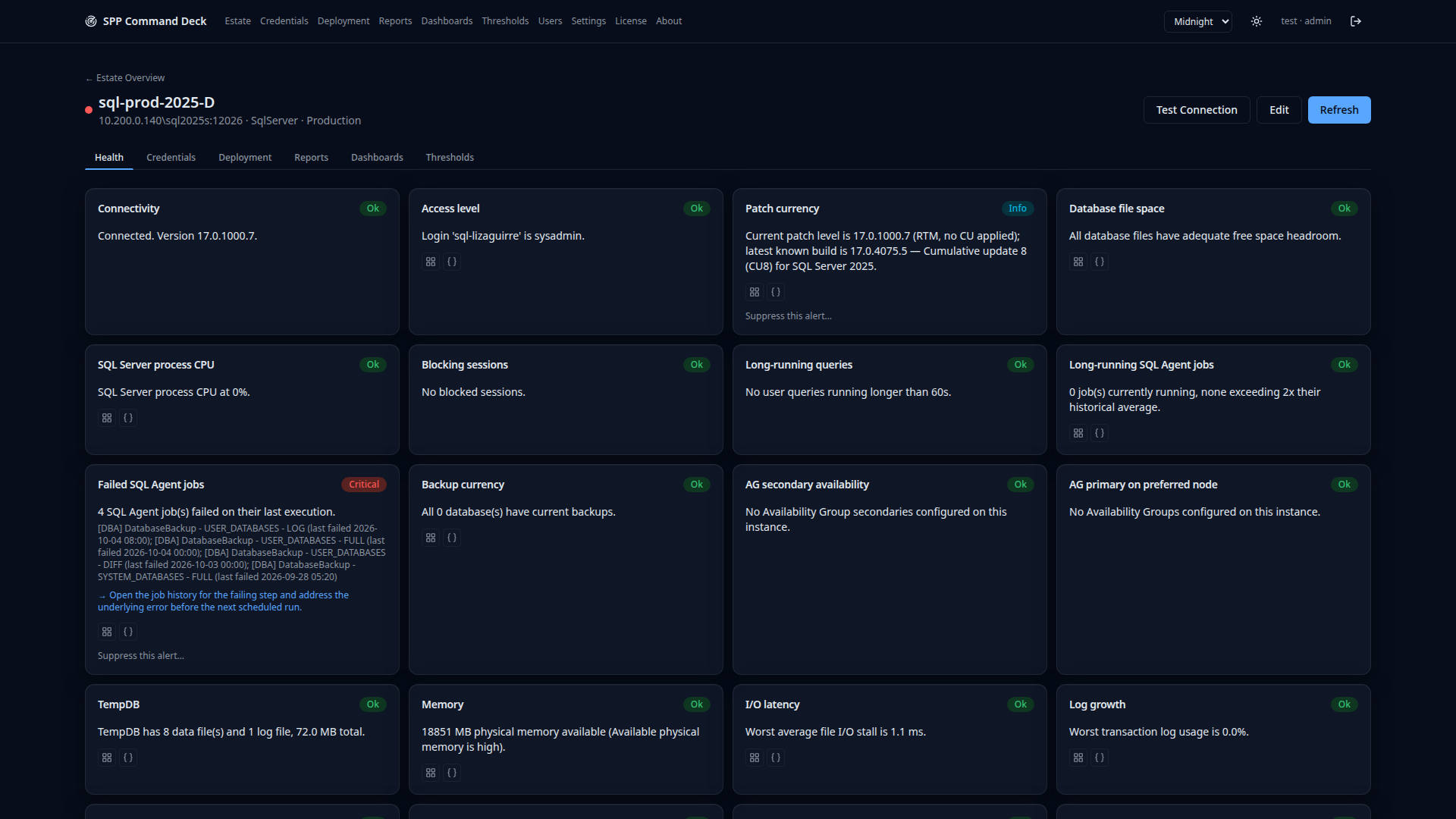The image size is (1456, 819).
Task: Toggle the light theme sun icon
Action: pos(1257,21)
